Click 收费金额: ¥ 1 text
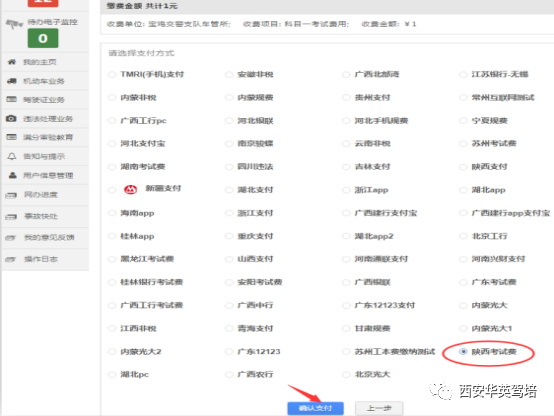This screenshot has width=554, height=416. pyautogui.click(x=389, y=24)
